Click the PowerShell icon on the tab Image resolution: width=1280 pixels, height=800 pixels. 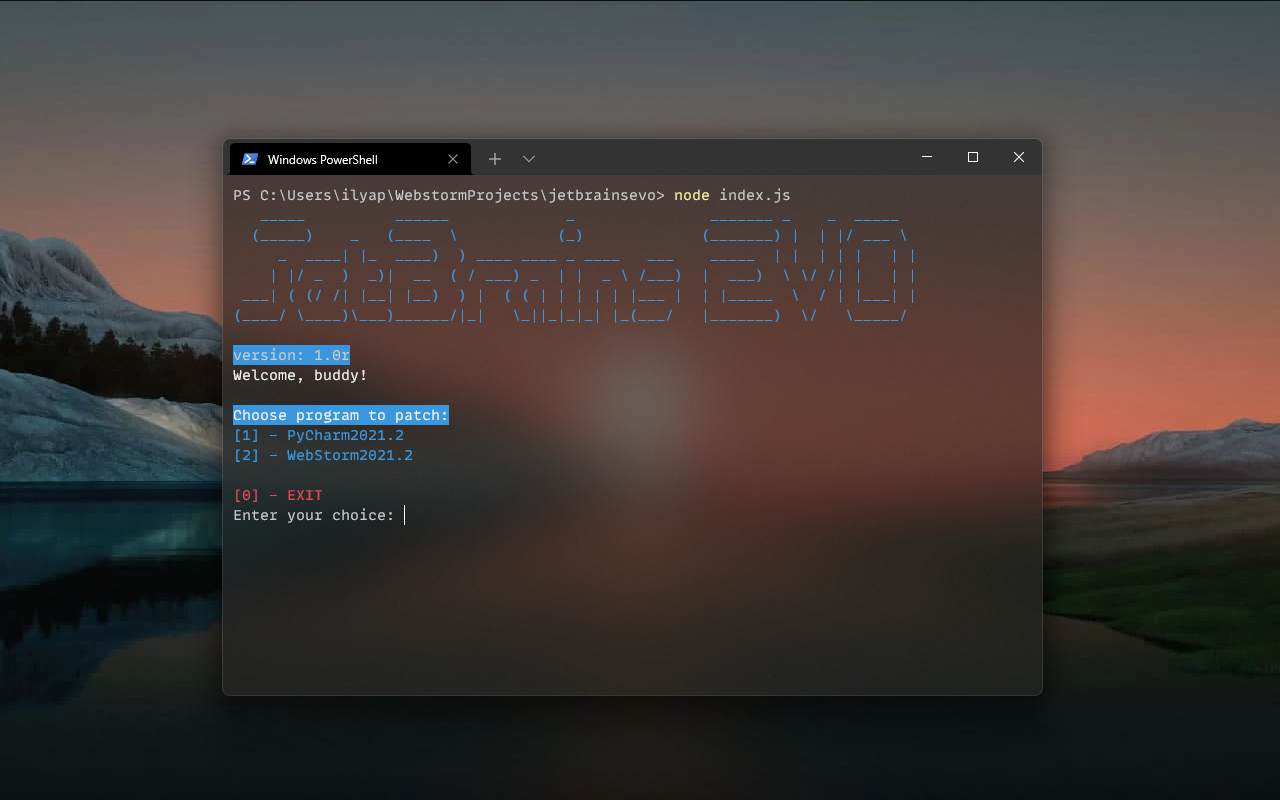click(x=249, y=158)
